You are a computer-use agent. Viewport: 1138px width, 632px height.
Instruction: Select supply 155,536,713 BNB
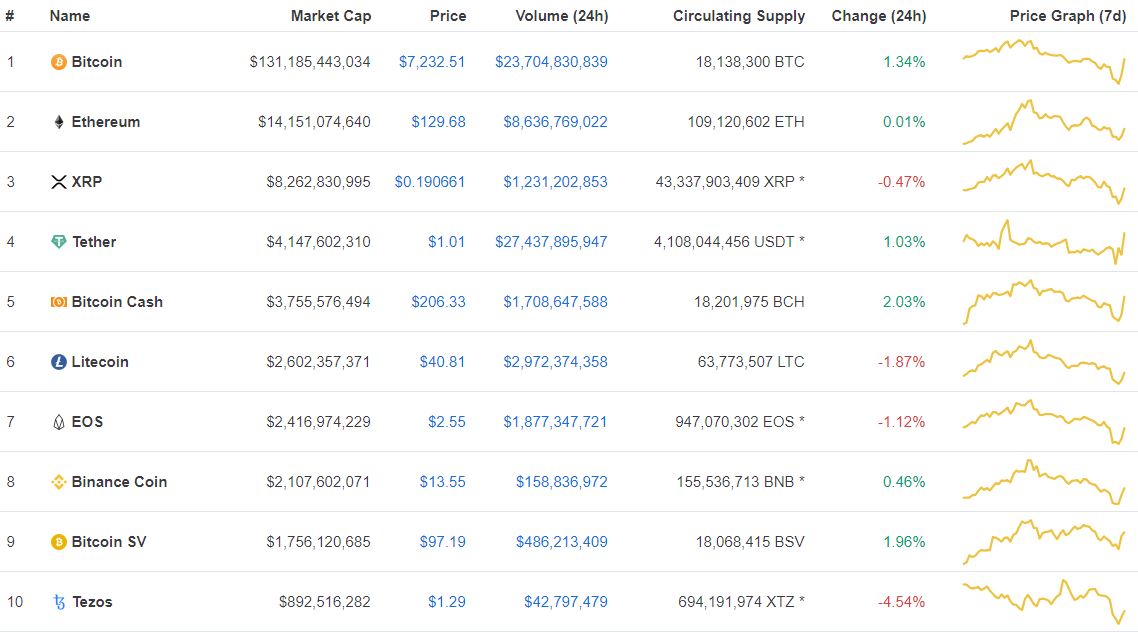point(740,482)
